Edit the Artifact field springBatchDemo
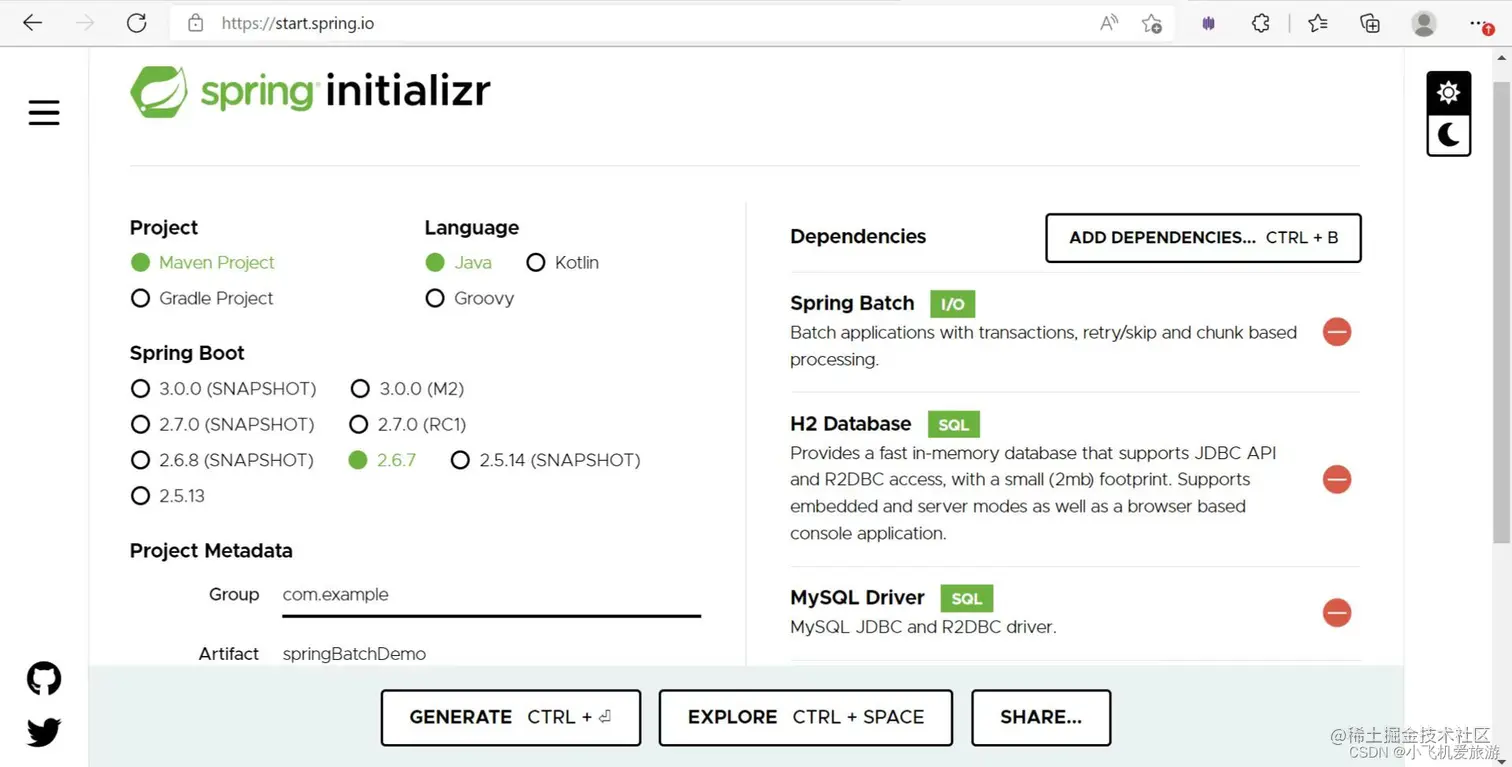 [x=491, y=654]
